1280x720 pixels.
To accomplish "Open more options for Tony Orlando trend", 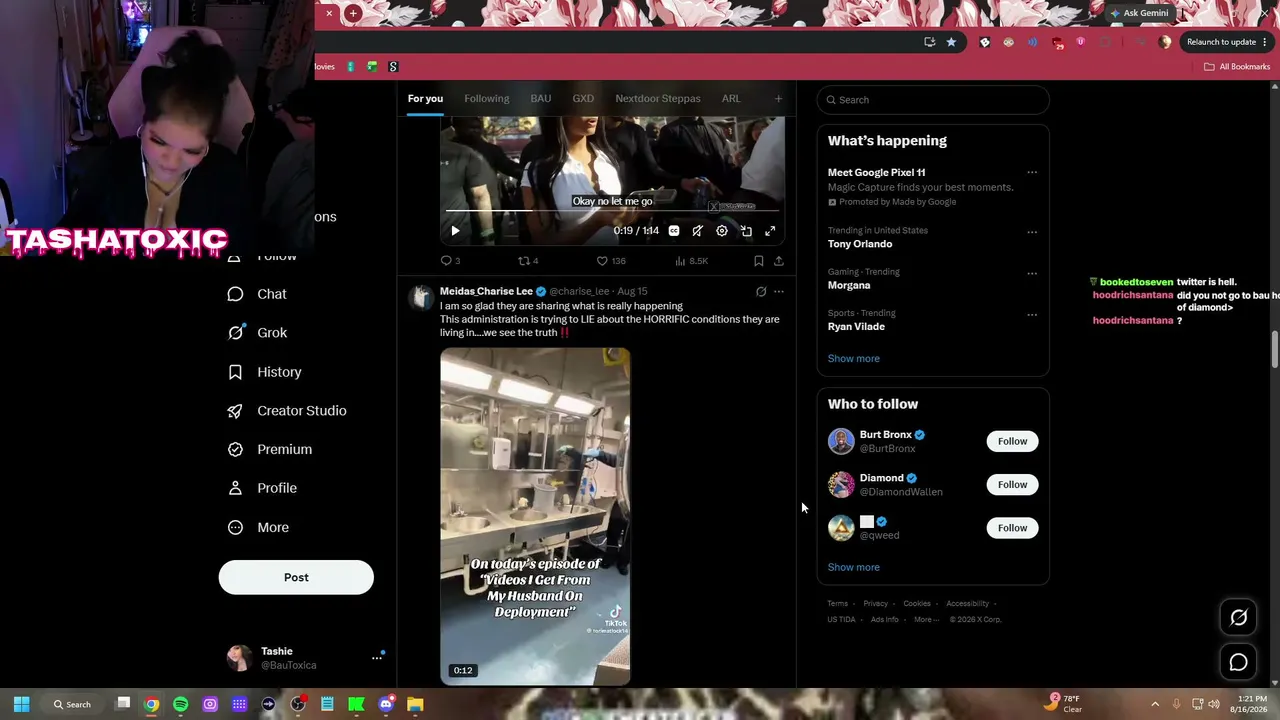I will [x=1032, y=232].
